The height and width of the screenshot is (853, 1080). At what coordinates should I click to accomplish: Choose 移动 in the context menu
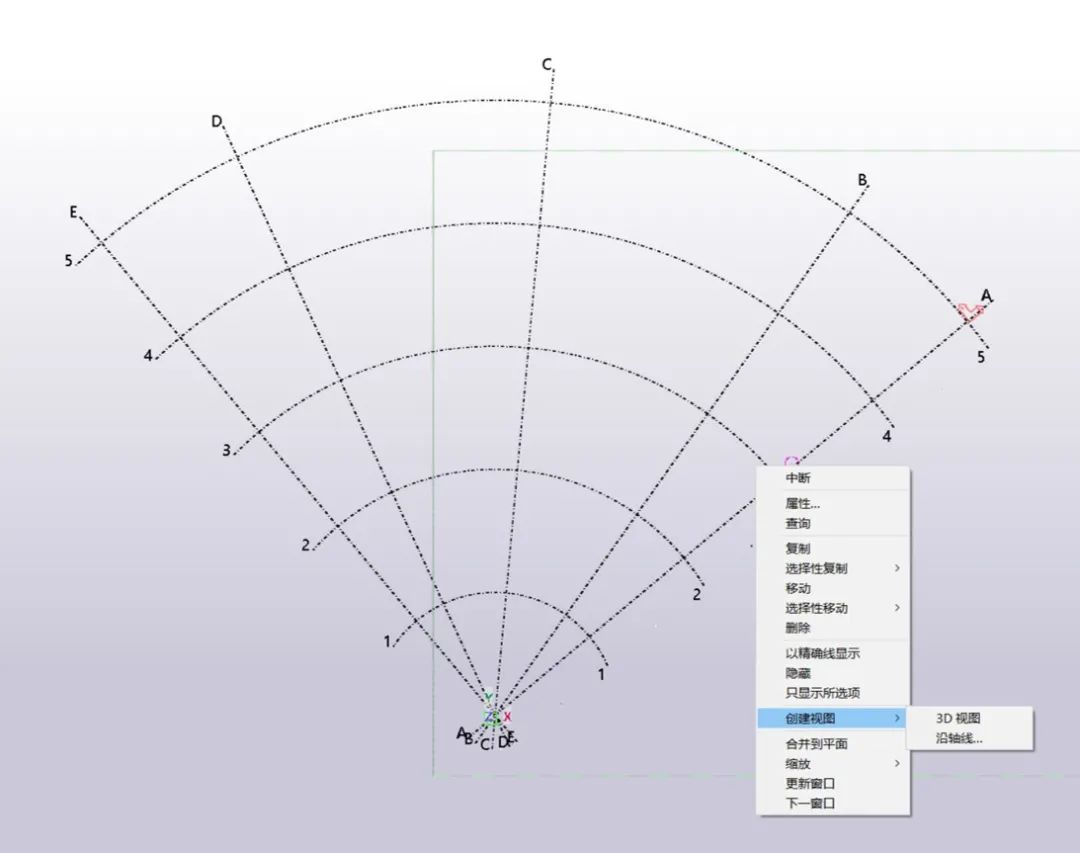point(833,588)
